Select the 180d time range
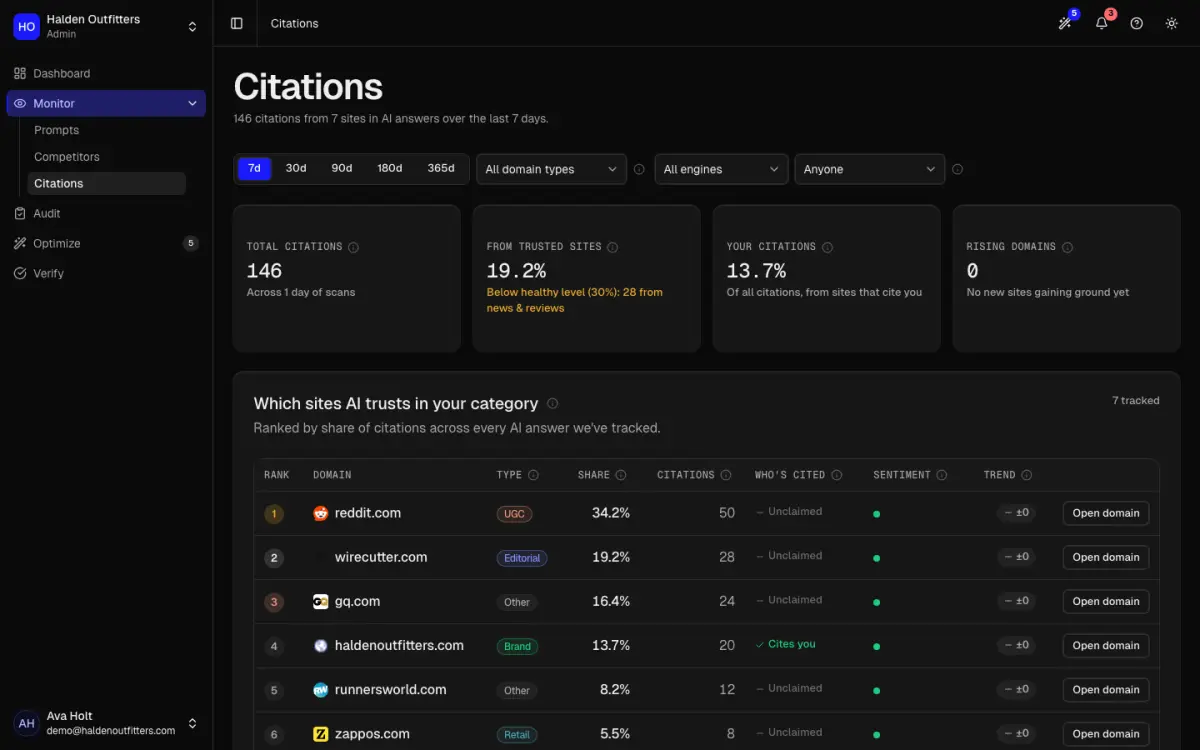The width and height of the screenshot is (1200, 750). coord(390,169)
